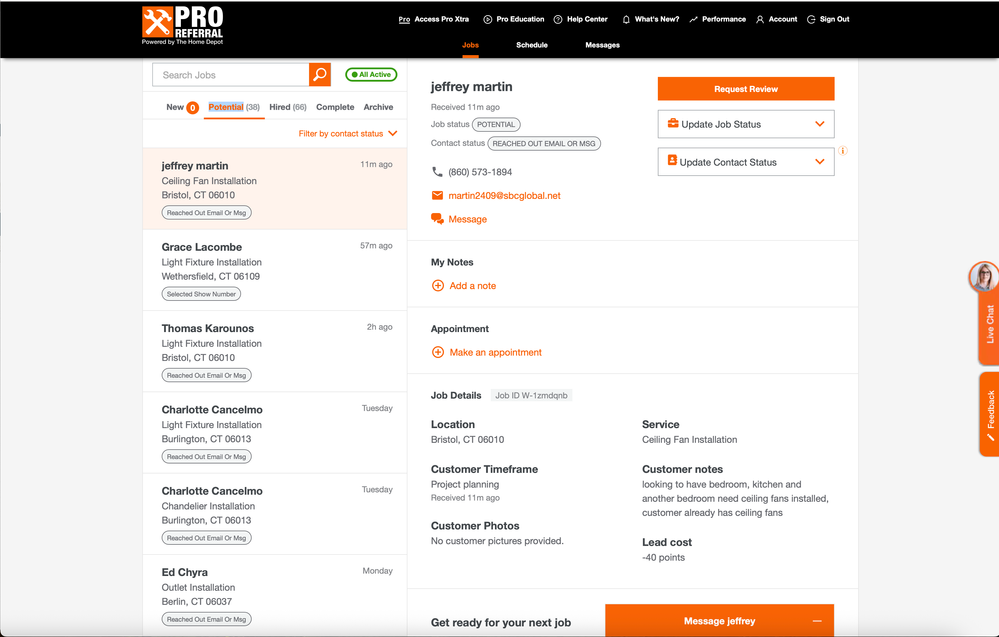The height and width of the screenshot is (637, 999).
Task: Click the orange search magnifier button
Action: click(319, 75)
